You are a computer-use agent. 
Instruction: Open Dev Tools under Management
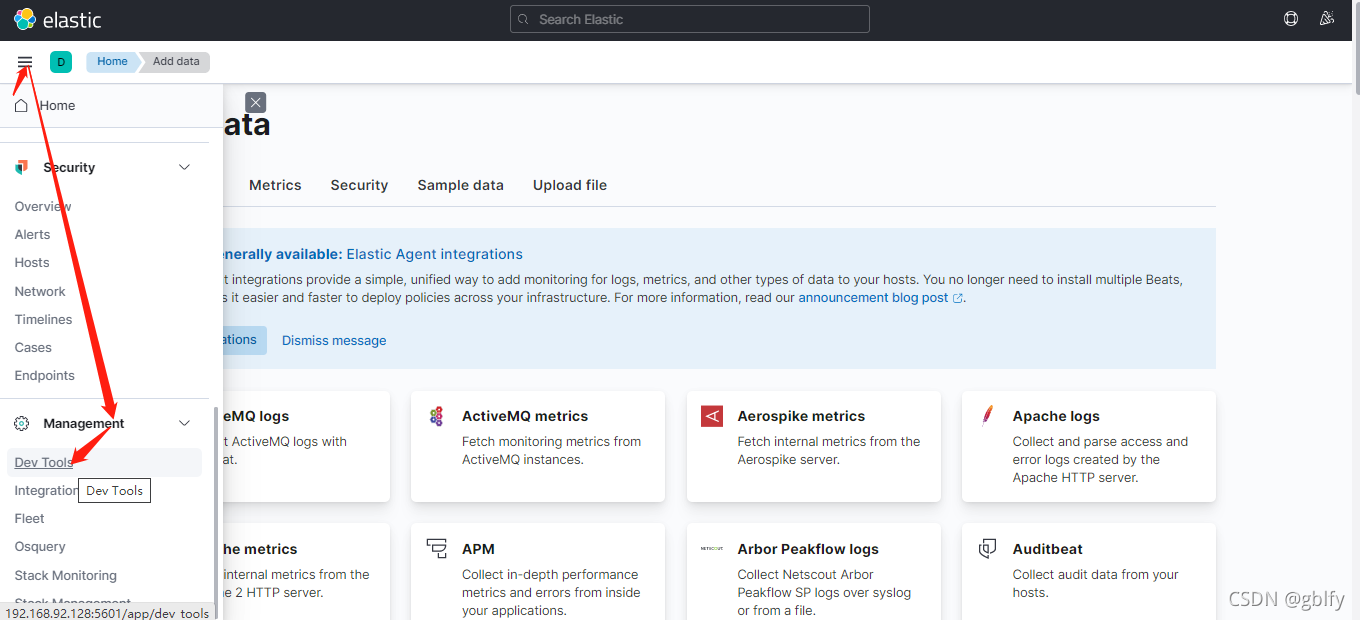pyautogui.click(x=105, y=462)
